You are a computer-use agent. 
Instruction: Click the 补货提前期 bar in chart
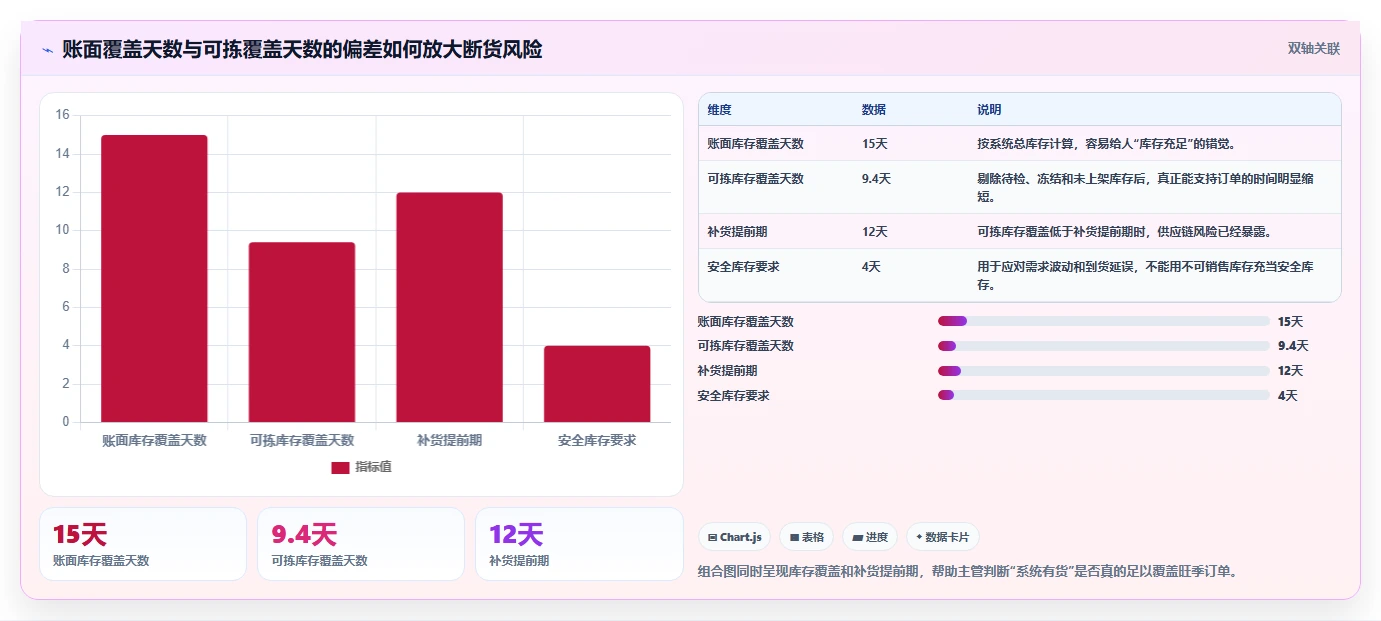click(x=449, y=307)
